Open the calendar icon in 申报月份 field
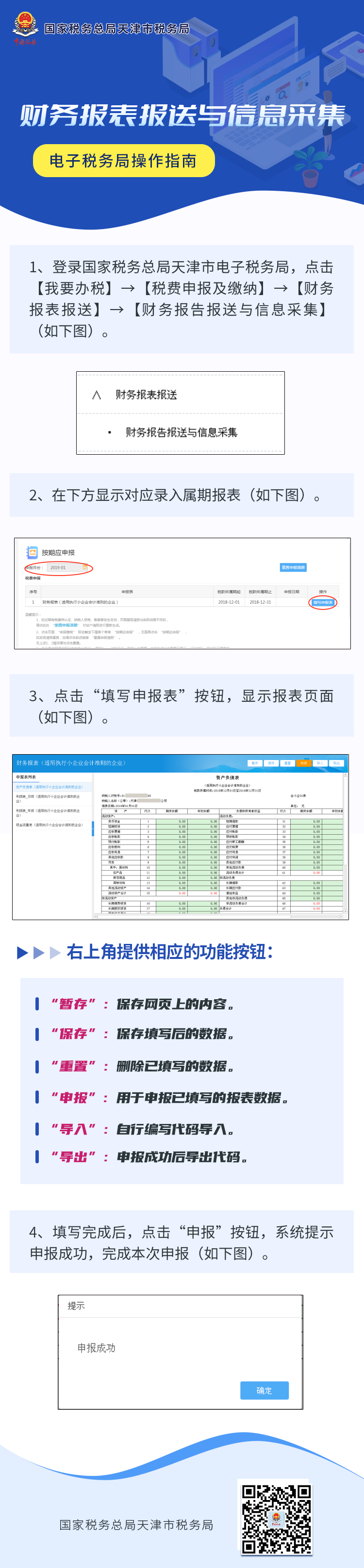Screen dimensions: 364x1568 [x=85, y=568]
